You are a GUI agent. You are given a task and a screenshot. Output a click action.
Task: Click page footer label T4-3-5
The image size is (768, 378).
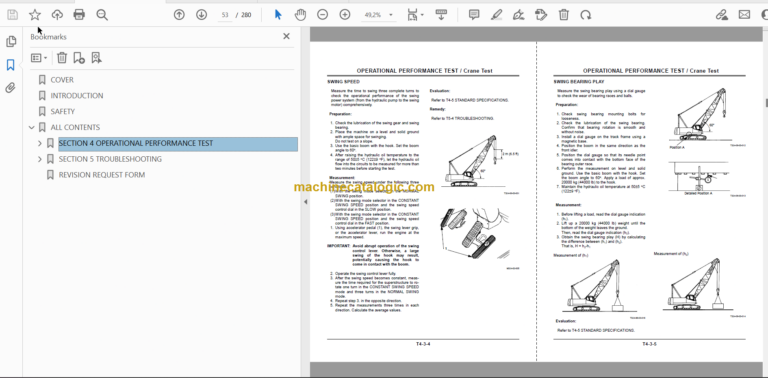(649, 344)
